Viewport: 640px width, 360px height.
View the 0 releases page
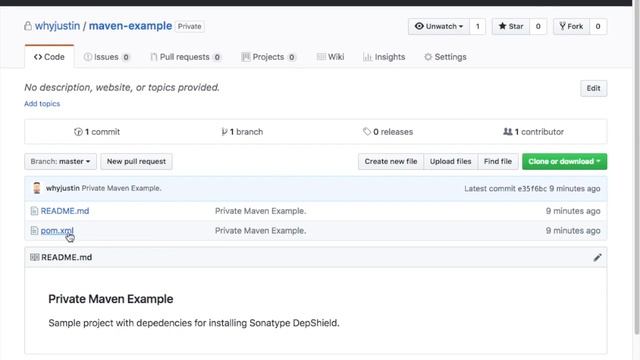click(x=388, y=132)
